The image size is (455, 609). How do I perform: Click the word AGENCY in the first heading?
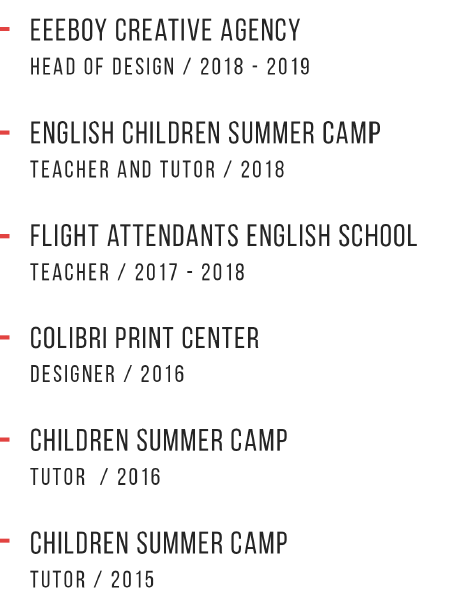(260, 30)
